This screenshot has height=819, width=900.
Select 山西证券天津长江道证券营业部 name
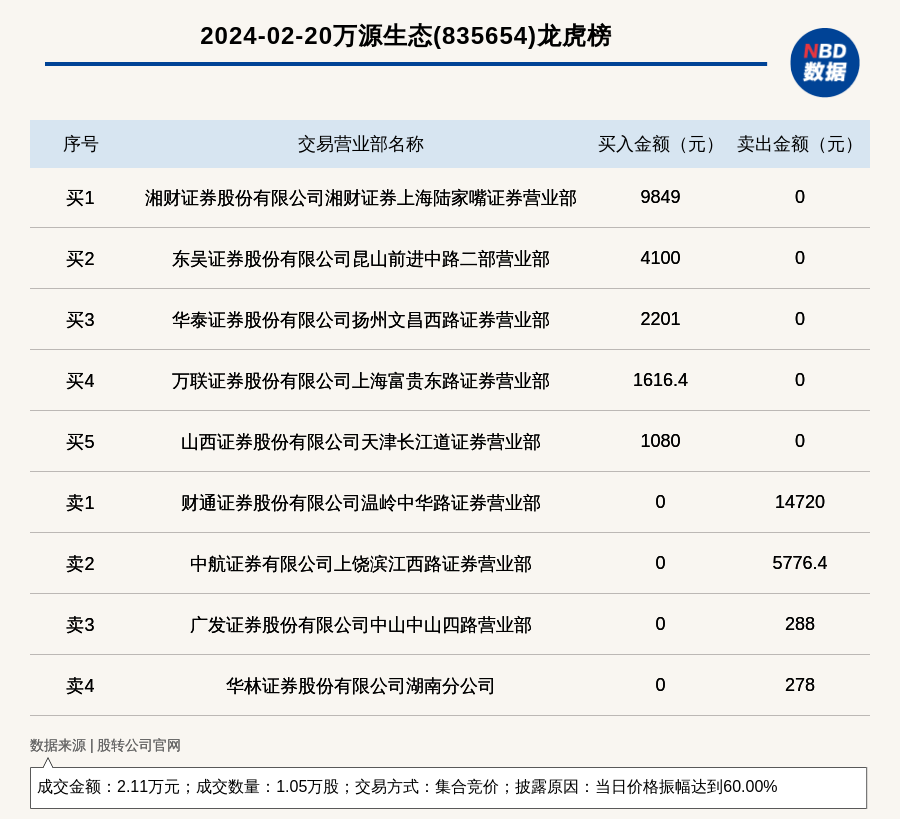point(360,442)
